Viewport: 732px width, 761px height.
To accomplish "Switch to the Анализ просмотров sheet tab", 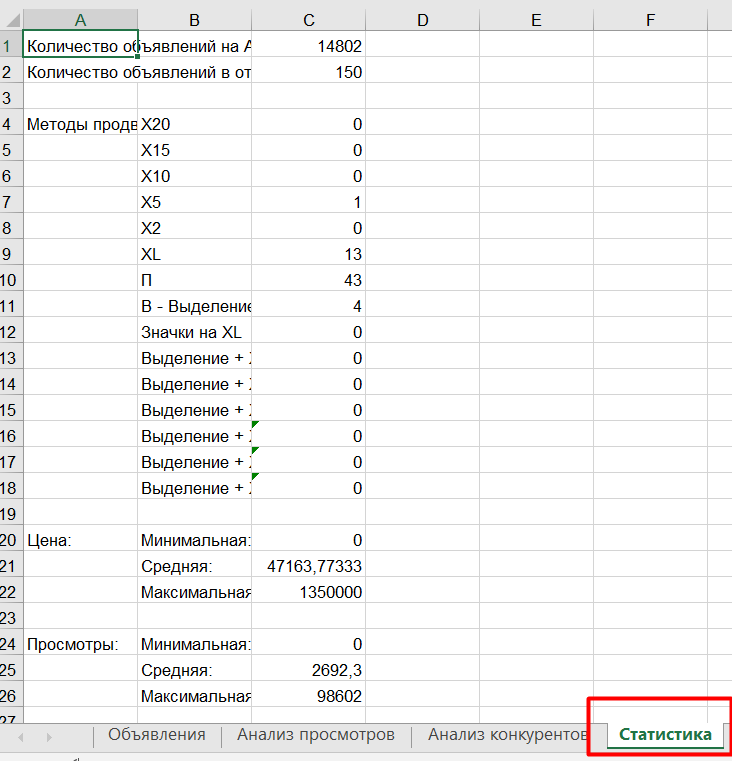I will pos(316,735).
